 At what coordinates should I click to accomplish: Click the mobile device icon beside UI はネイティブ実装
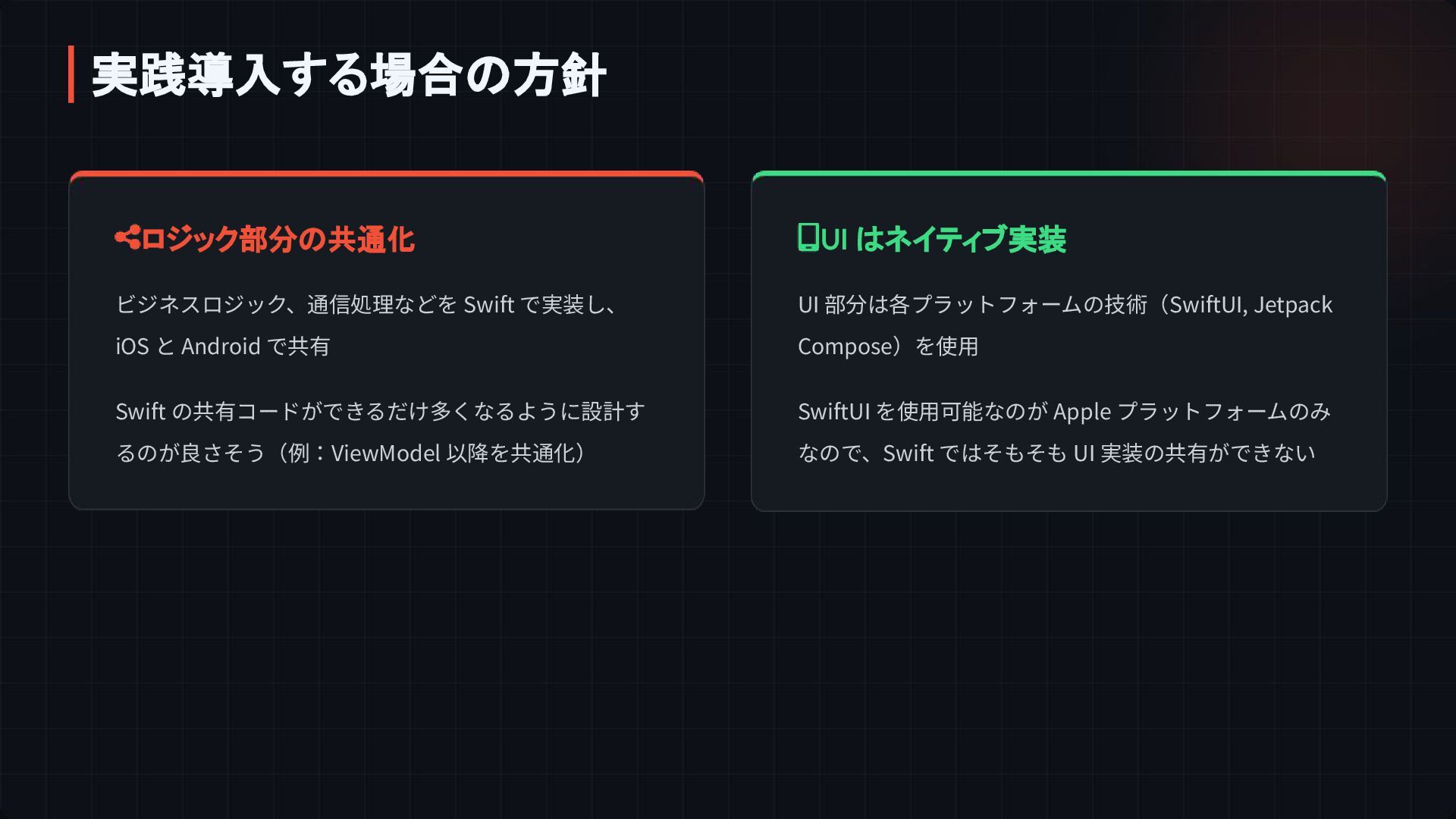tap(808, 237)
